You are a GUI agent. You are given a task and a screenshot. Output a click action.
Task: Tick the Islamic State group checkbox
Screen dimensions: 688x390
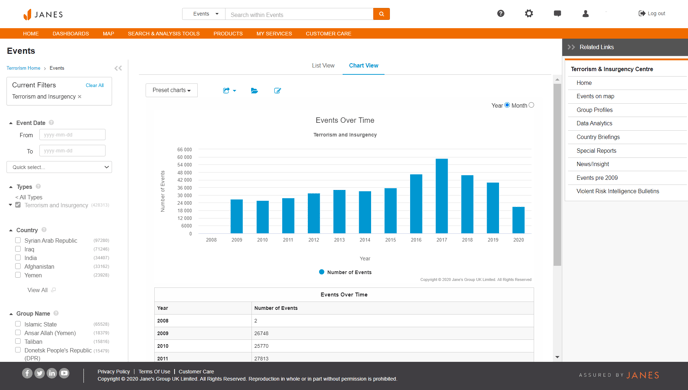pyautogui.click(x=18, y=324)
